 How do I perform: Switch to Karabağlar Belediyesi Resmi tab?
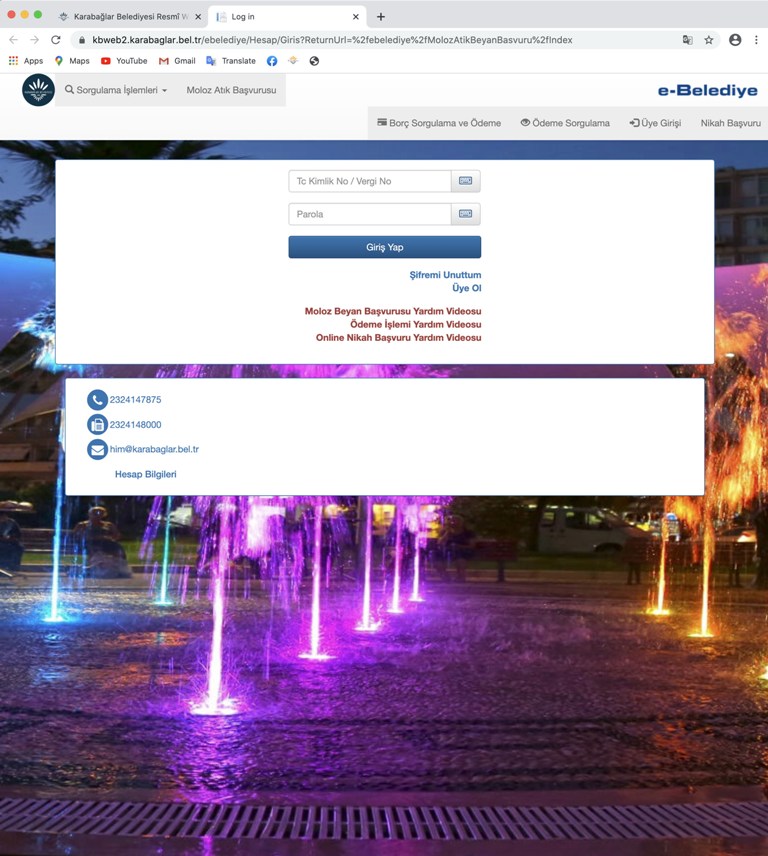click(x=130, y=17)
